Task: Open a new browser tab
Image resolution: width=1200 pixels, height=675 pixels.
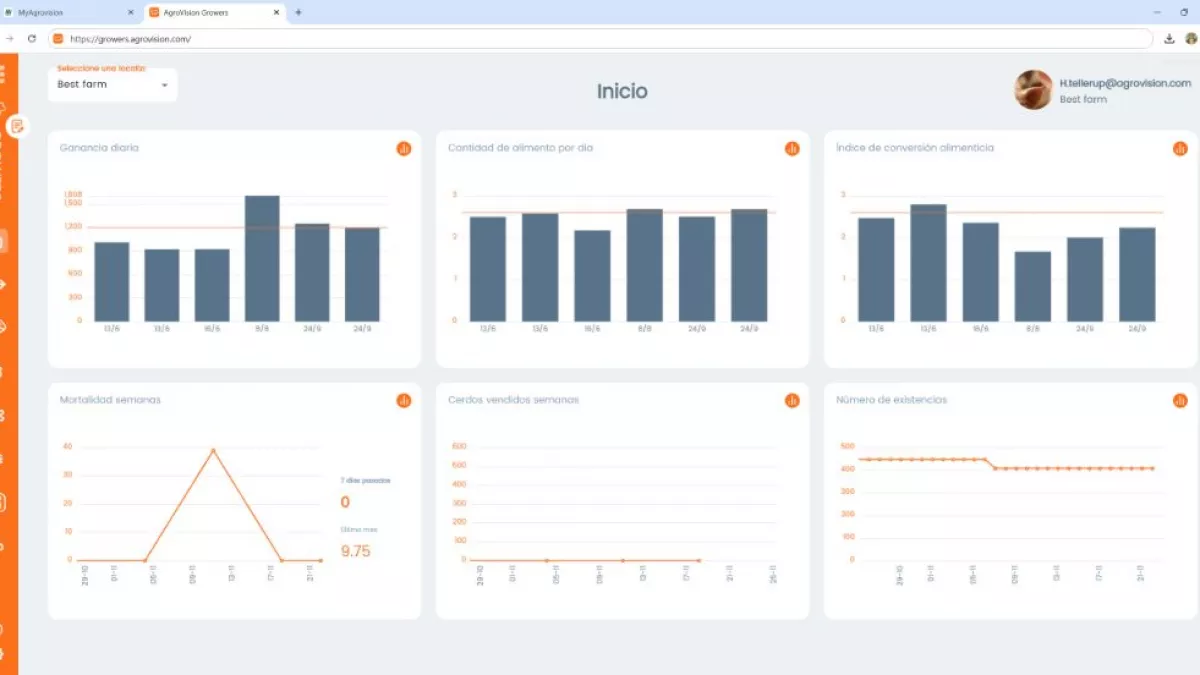Action: (x=298, y=12)
